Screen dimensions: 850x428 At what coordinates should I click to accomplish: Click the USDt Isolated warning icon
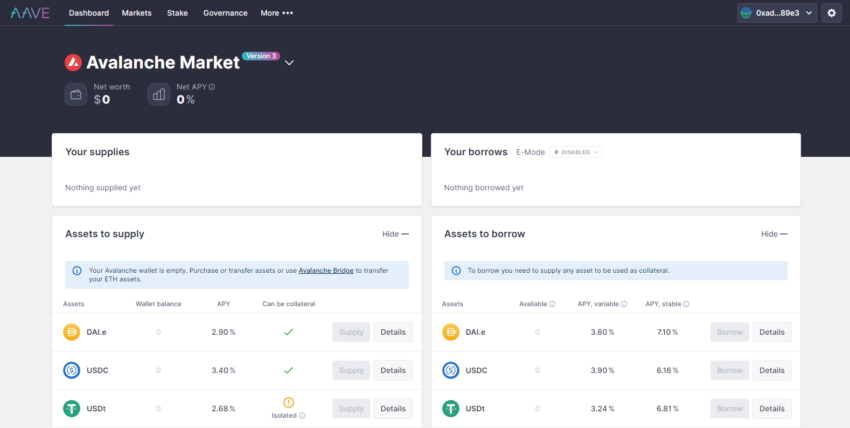pyautogui.click(x=288, y=403)
